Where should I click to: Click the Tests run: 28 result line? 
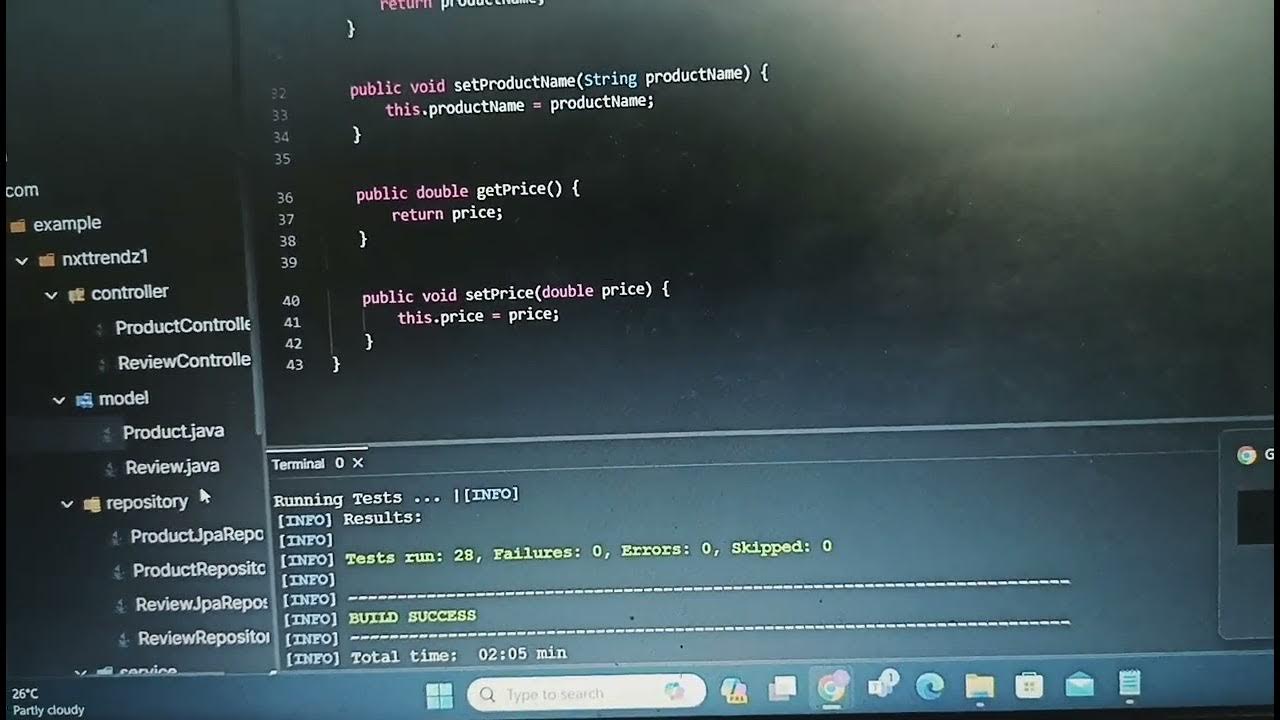point(588,553)
